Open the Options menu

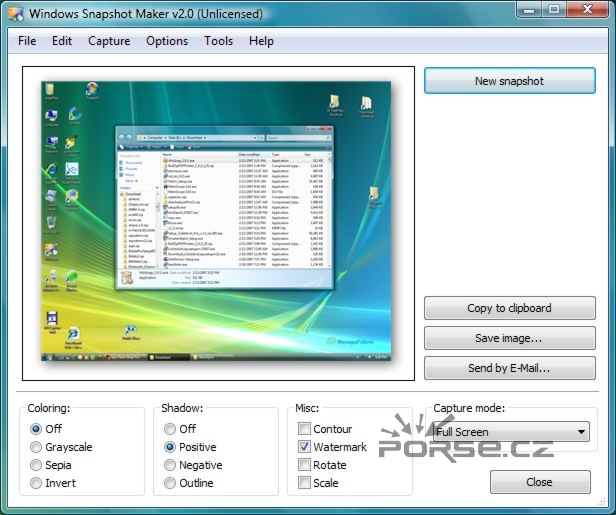167,41
